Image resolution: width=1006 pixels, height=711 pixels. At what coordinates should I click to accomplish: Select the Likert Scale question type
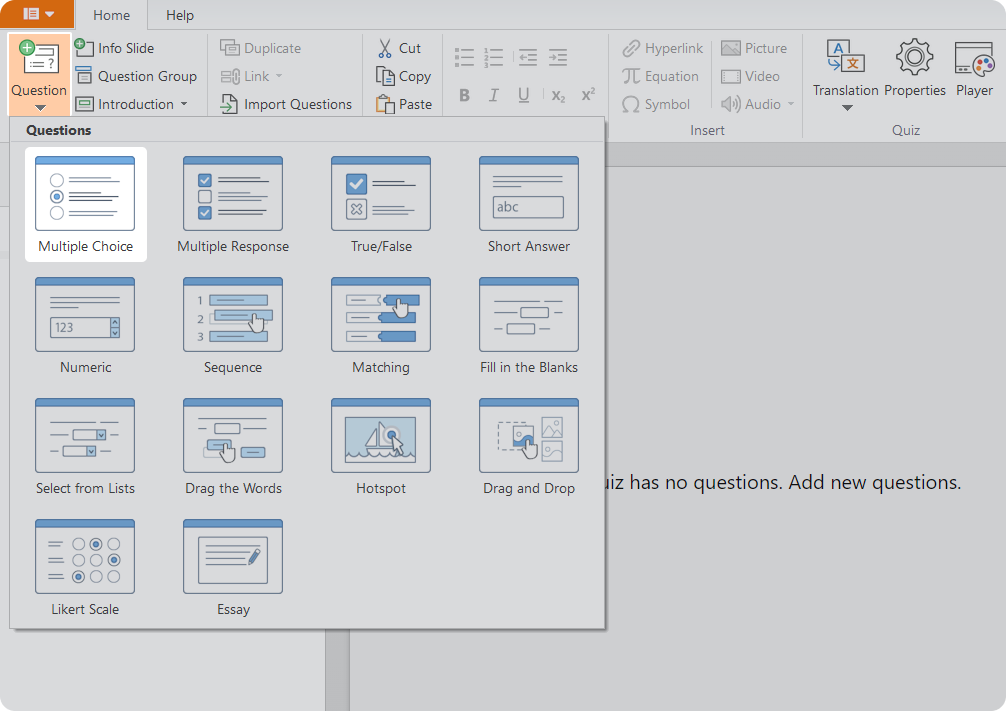pos(85,558)
